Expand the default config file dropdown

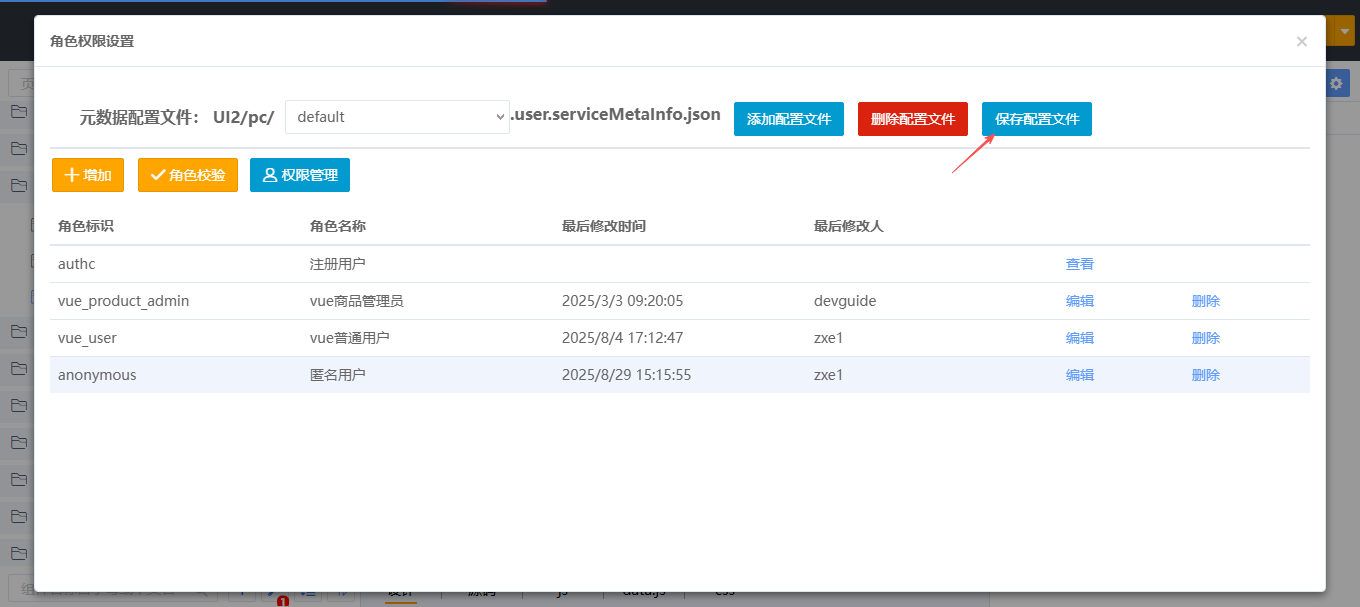point(397,117)
